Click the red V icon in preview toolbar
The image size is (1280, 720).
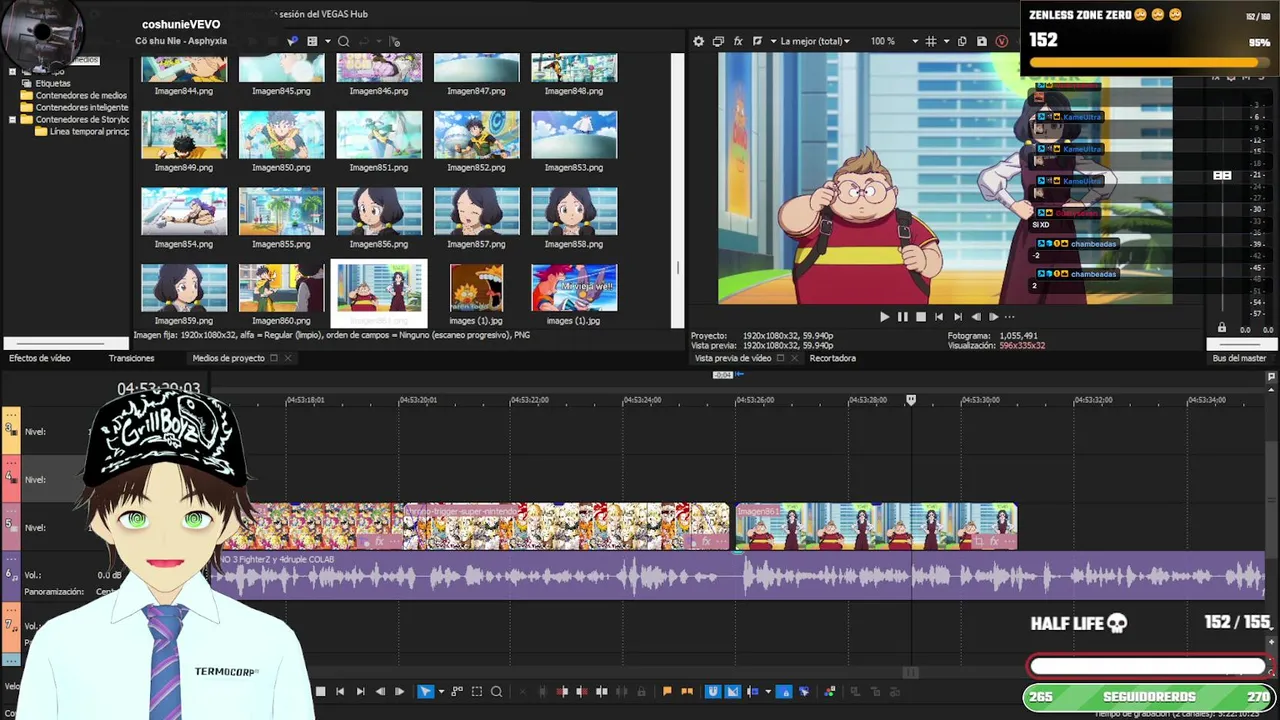pyautogui.click(x=1001, y=41)
